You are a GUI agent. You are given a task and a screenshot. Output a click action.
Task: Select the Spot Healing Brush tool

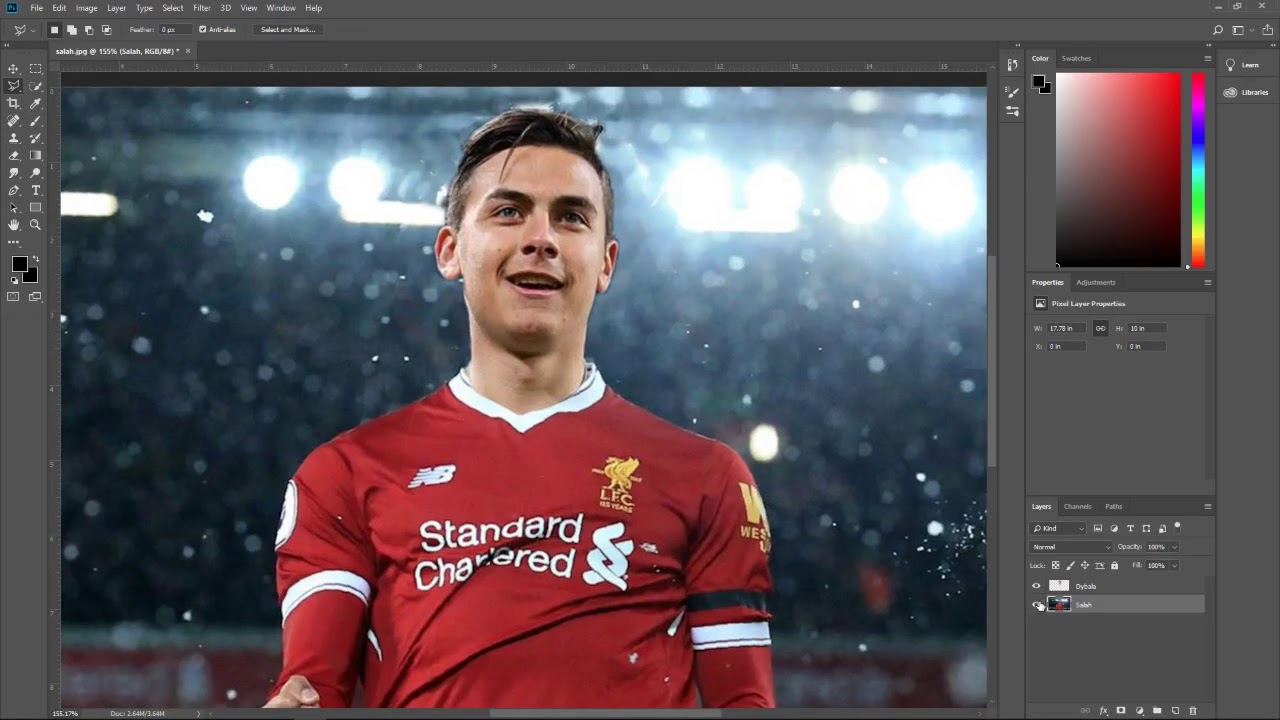pyautogui.click(x=14, y=121)
